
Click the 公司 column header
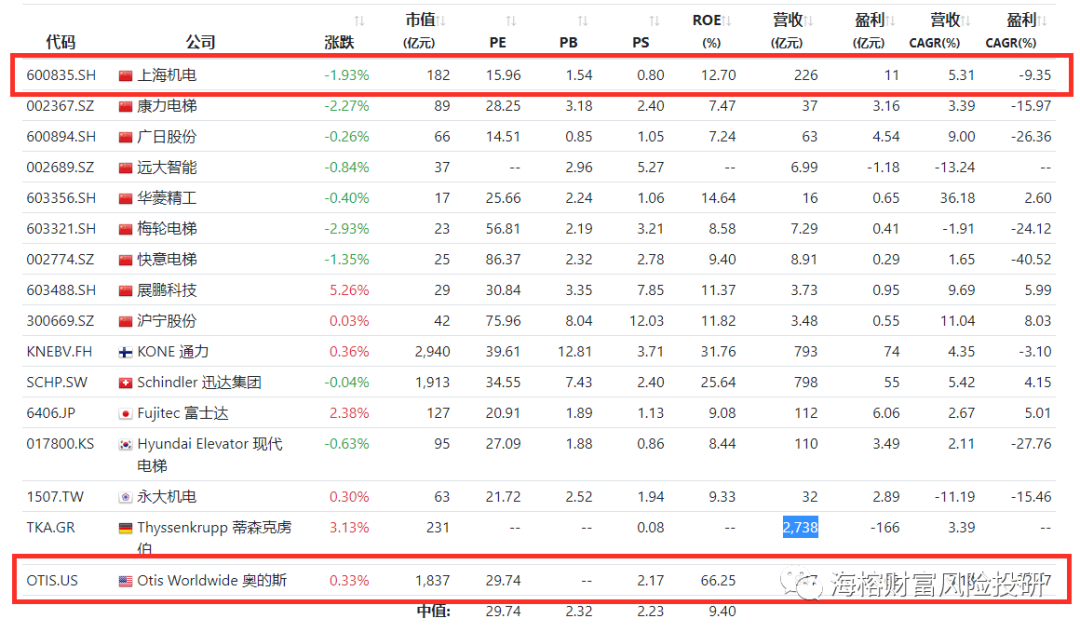[200, 43]
